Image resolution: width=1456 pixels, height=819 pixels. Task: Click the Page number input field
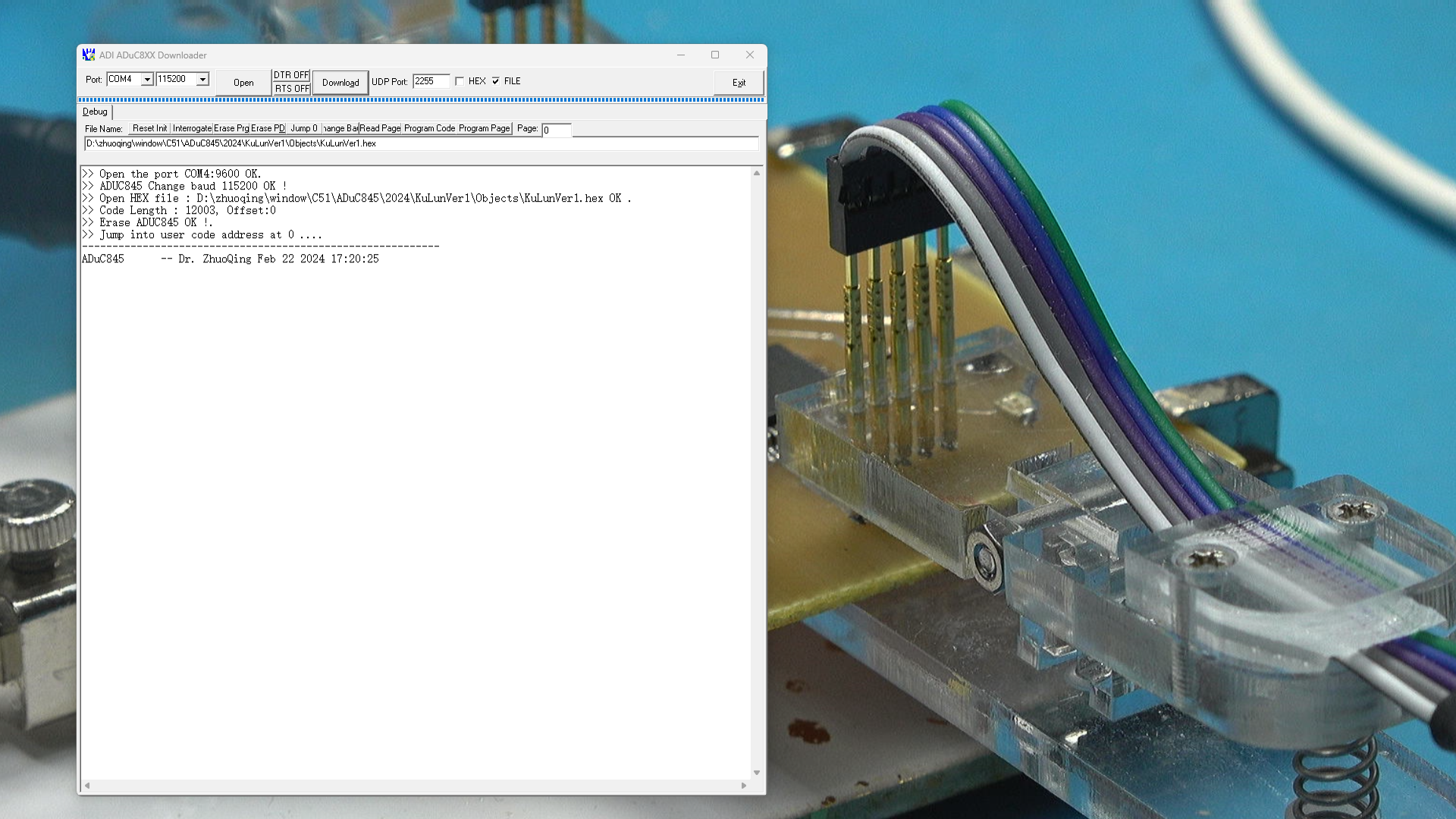pyautogui.click(x=556, y=130)
